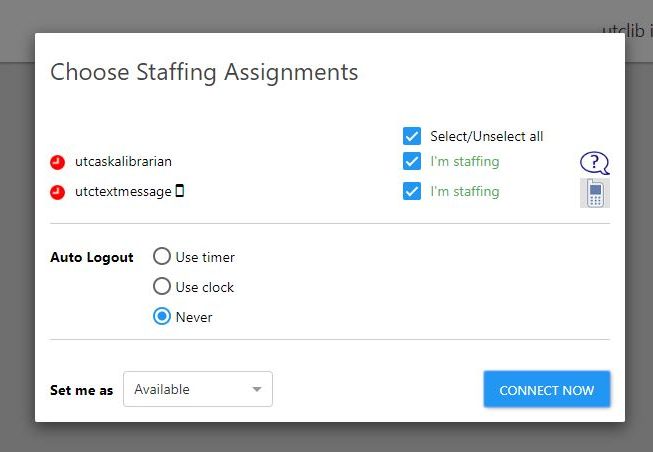Open the Set me as Available dropdown
653x452 pixels.
[197, 389]
